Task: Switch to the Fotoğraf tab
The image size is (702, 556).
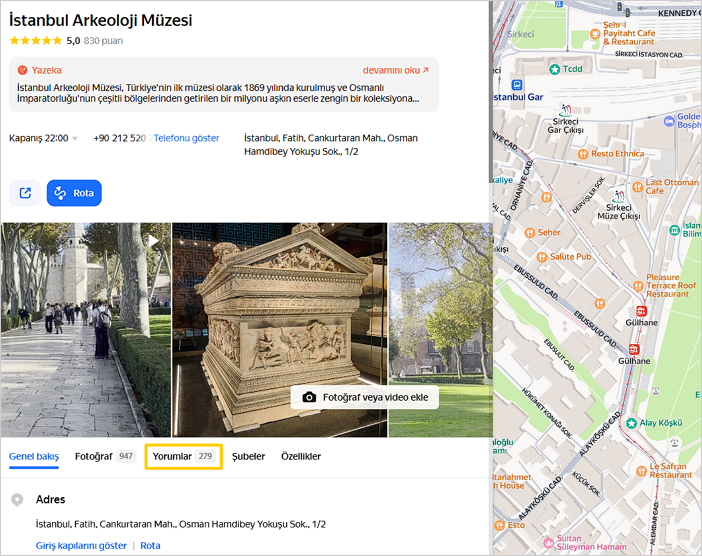Action: pos(105,456)
